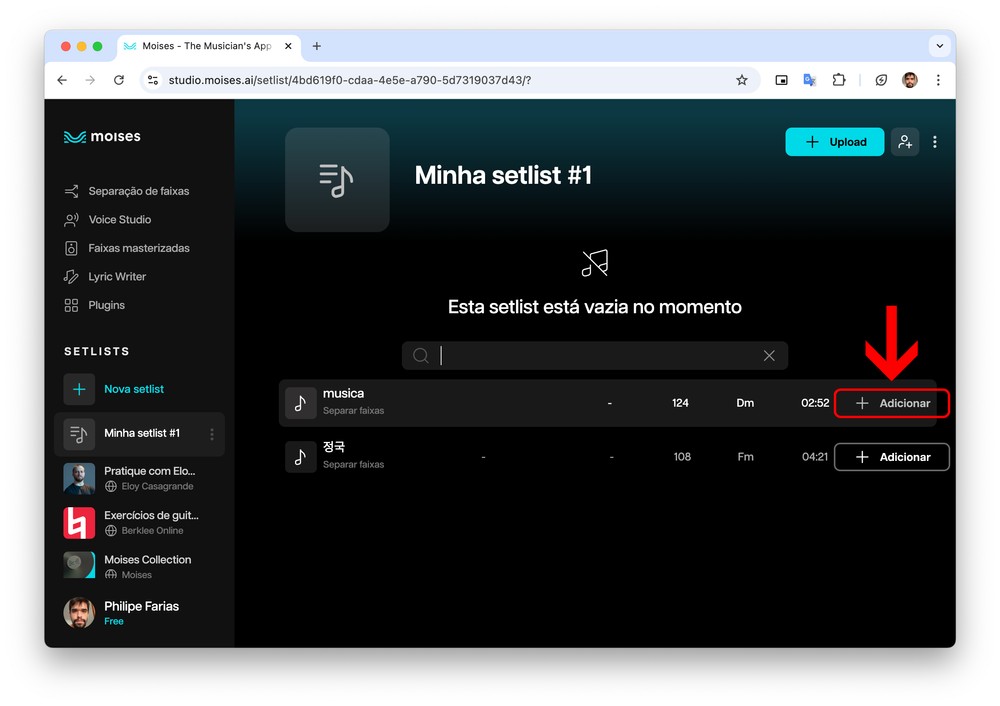Click the Fm key value

click(x=745, y=457)
